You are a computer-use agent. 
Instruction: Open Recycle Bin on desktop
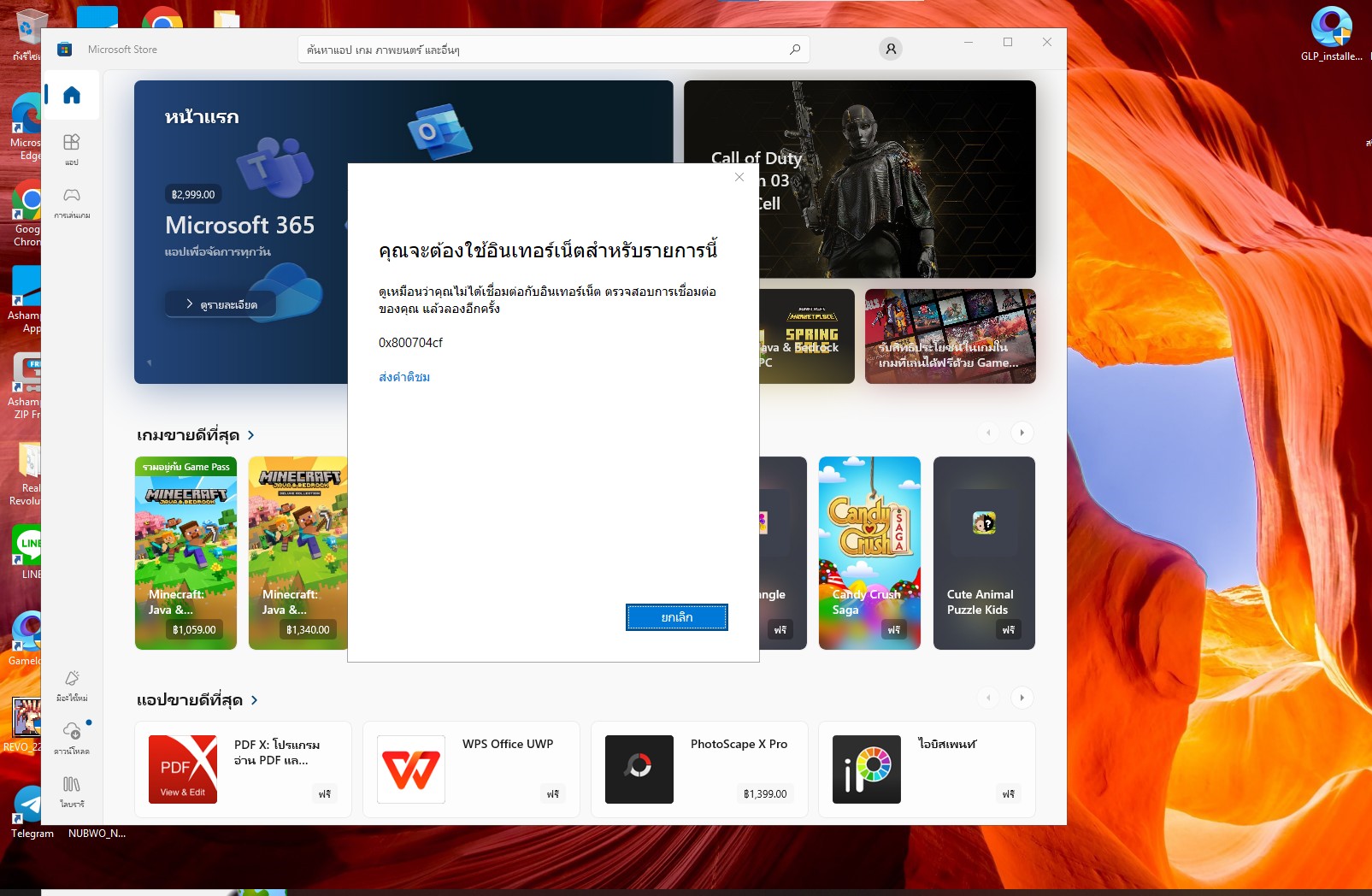point(26,35)
